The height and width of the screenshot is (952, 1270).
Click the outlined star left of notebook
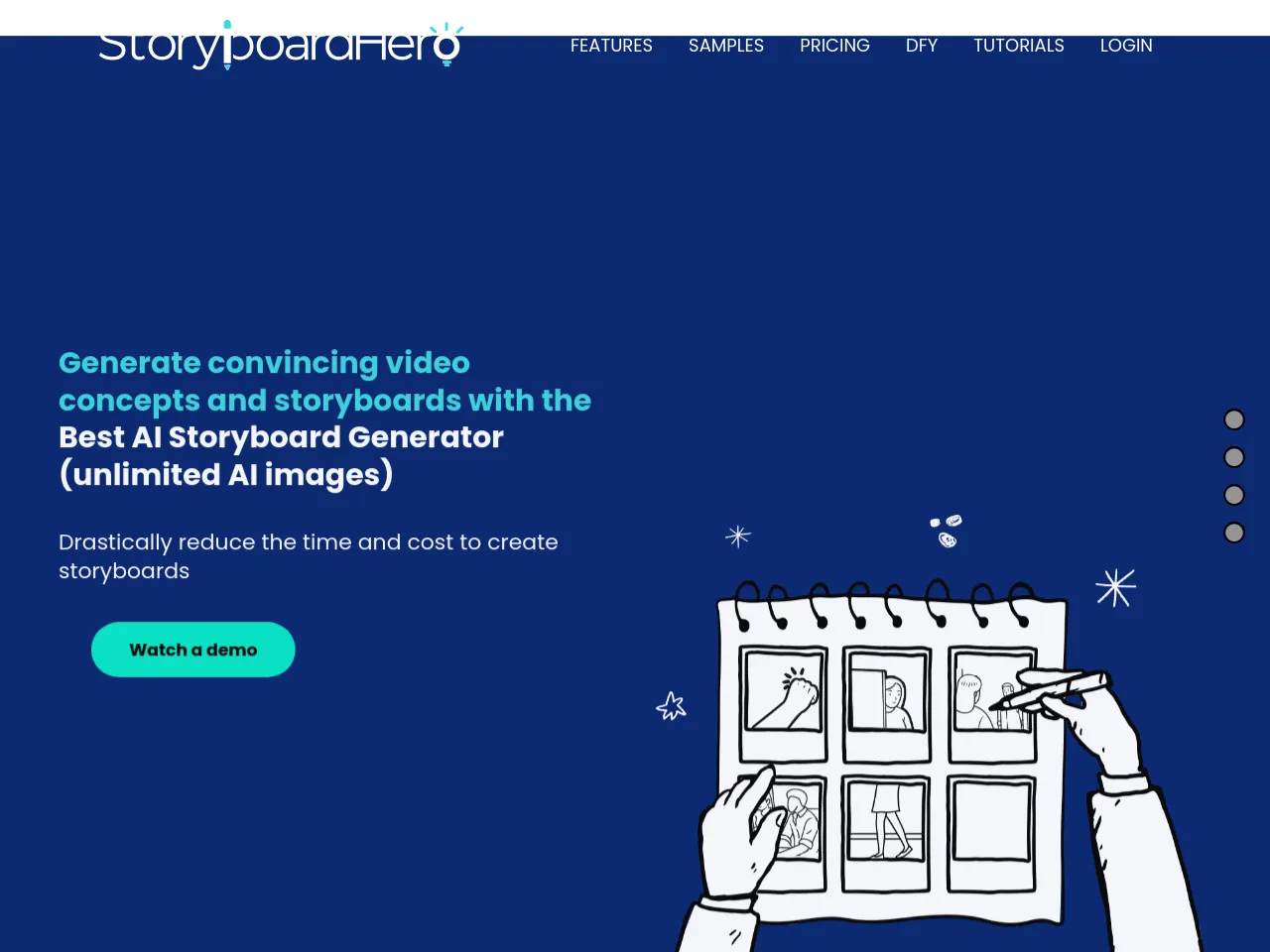pos(672,706)
